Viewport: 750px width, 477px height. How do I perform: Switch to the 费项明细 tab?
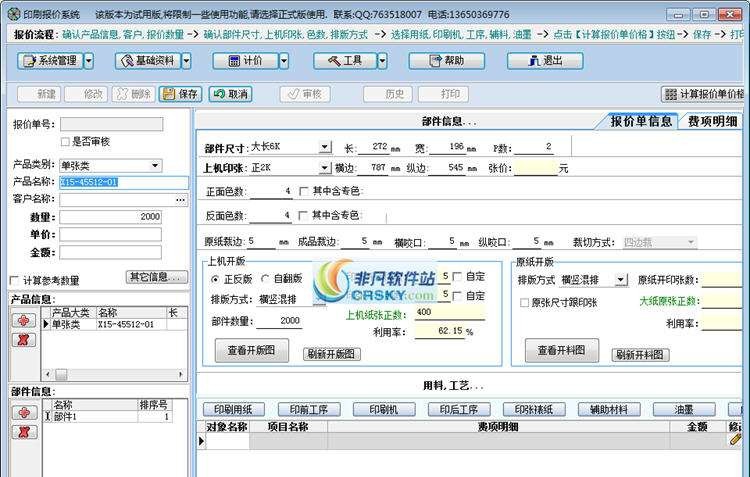[x=712, y=121]
